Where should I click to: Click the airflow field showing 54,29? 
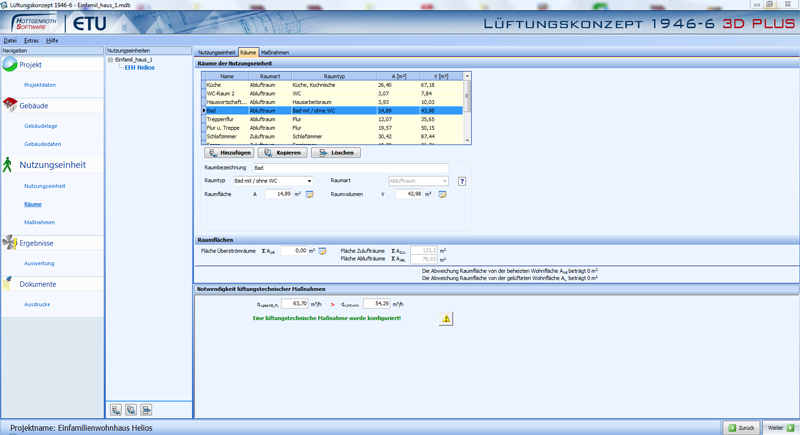(x=377, y=303)
